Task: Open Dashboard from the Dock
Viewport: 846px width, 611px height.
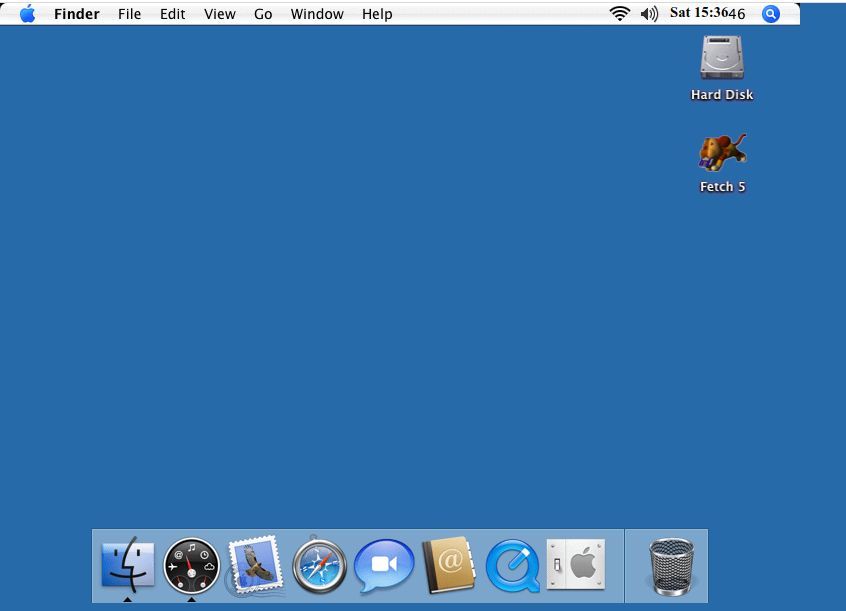Action: pyautogui.click(x=192, y=566)
